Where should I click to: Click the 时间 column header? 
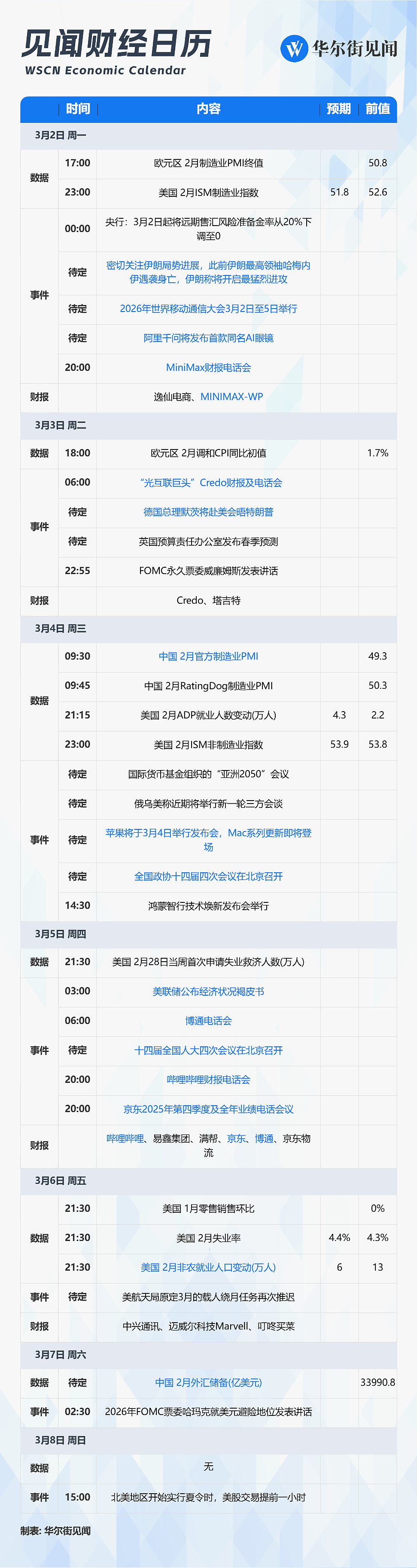pos(78,109)
